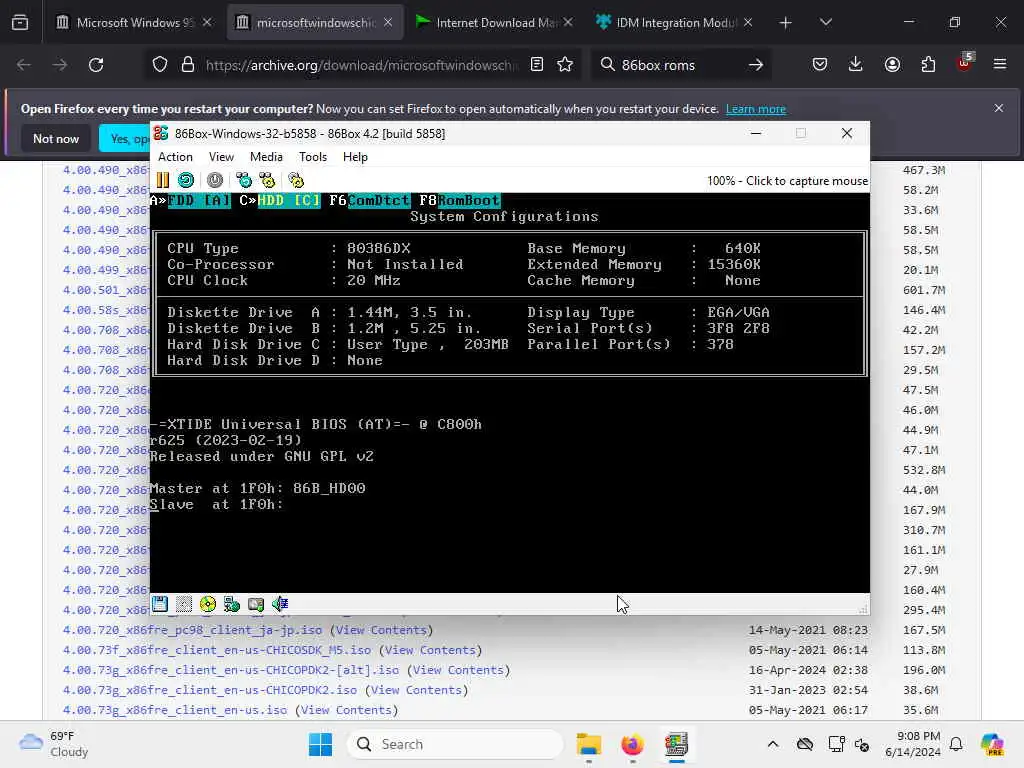Hard reset the emulated machine
This screenshot has width=1024, height=768.
point(186,180)
